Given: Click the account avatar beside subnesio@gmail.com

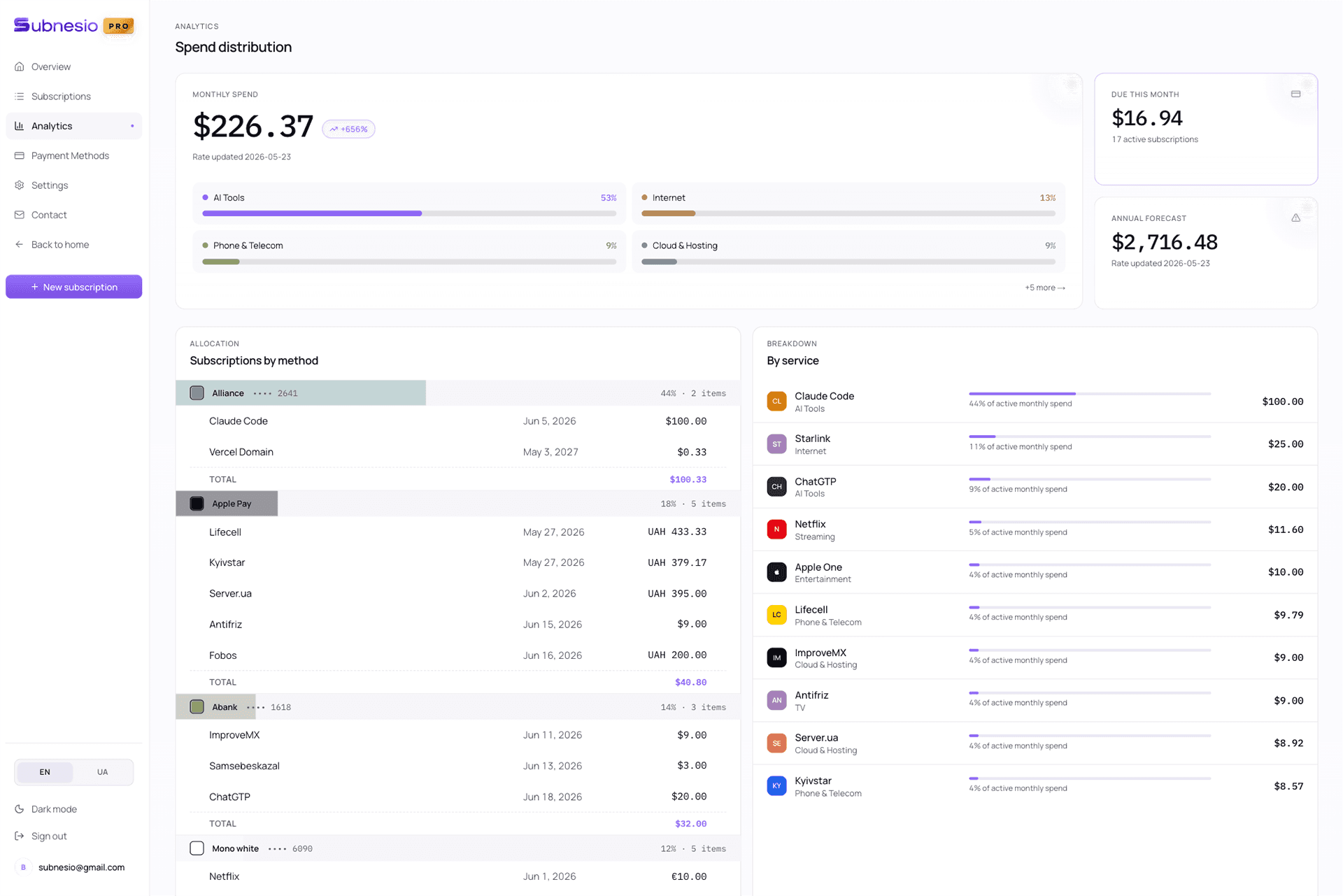Looking at the screenshot, I should 23,867.
